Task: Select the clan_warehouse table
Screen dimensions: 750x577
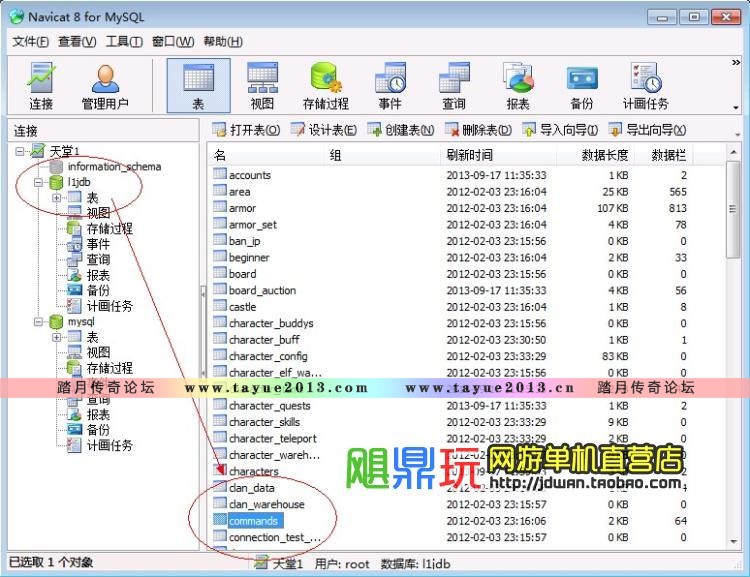Action: pos(266,504)
